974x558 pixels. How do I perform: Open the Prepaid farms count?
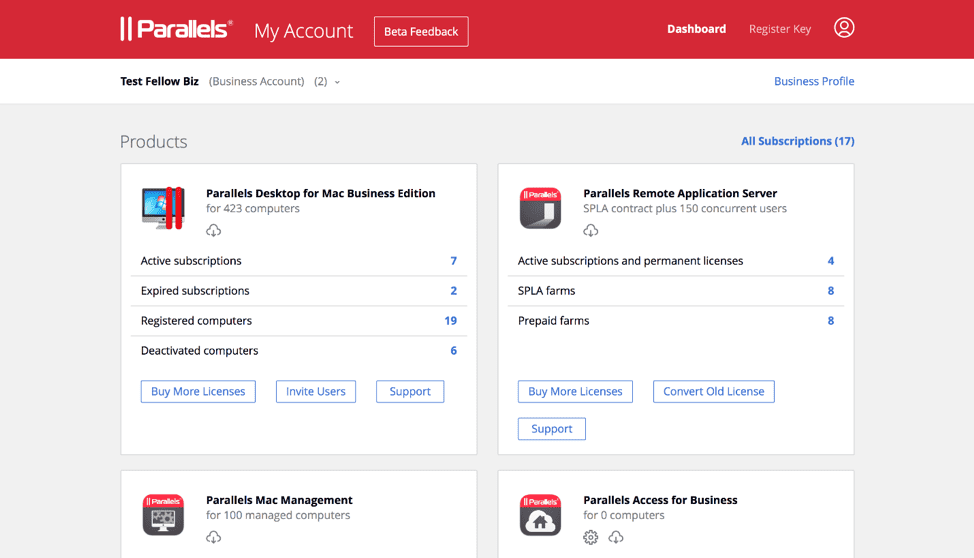(x=831, y=321)
